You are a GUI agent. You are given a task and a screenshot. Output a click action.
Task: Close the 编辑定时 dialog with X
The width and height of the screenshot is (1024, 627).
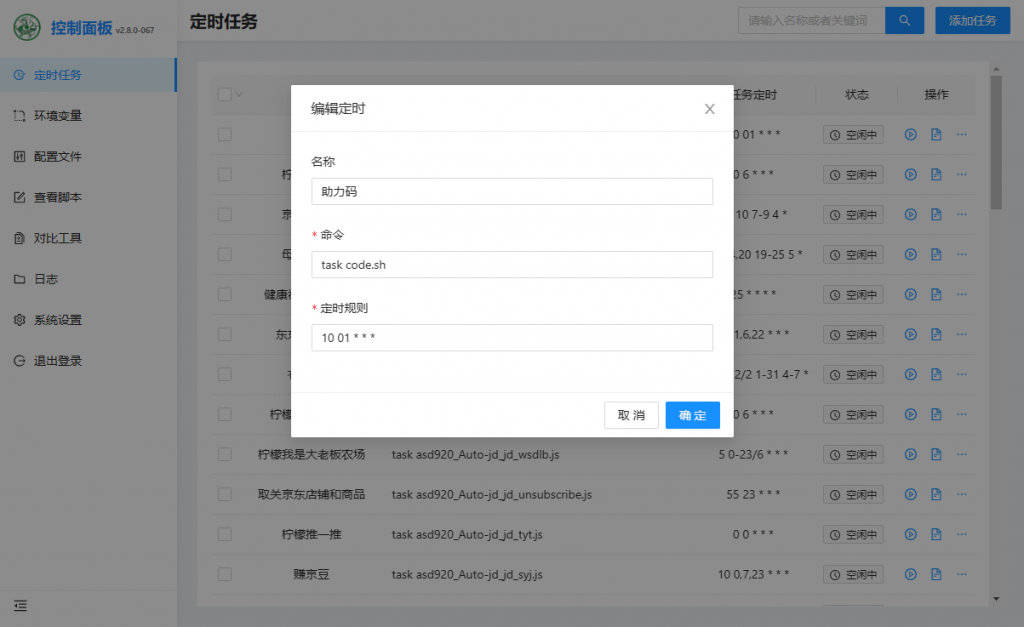click(x=709, y=109)
